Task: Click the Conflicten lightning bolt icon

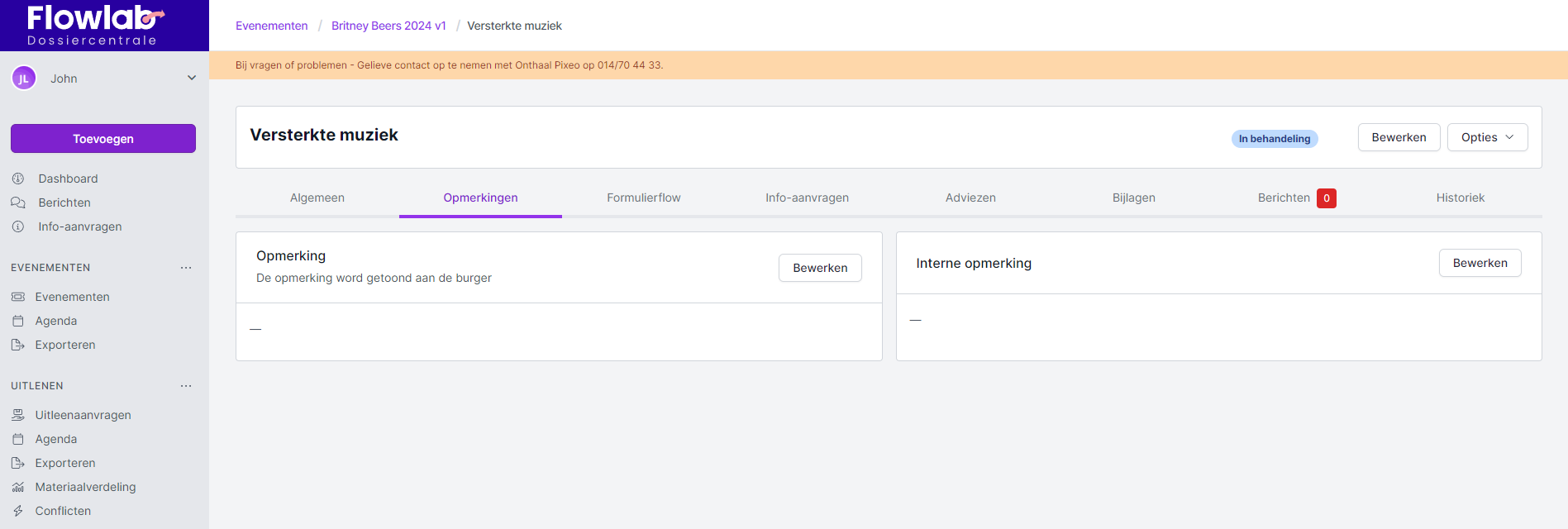Action: click(18, 511)
